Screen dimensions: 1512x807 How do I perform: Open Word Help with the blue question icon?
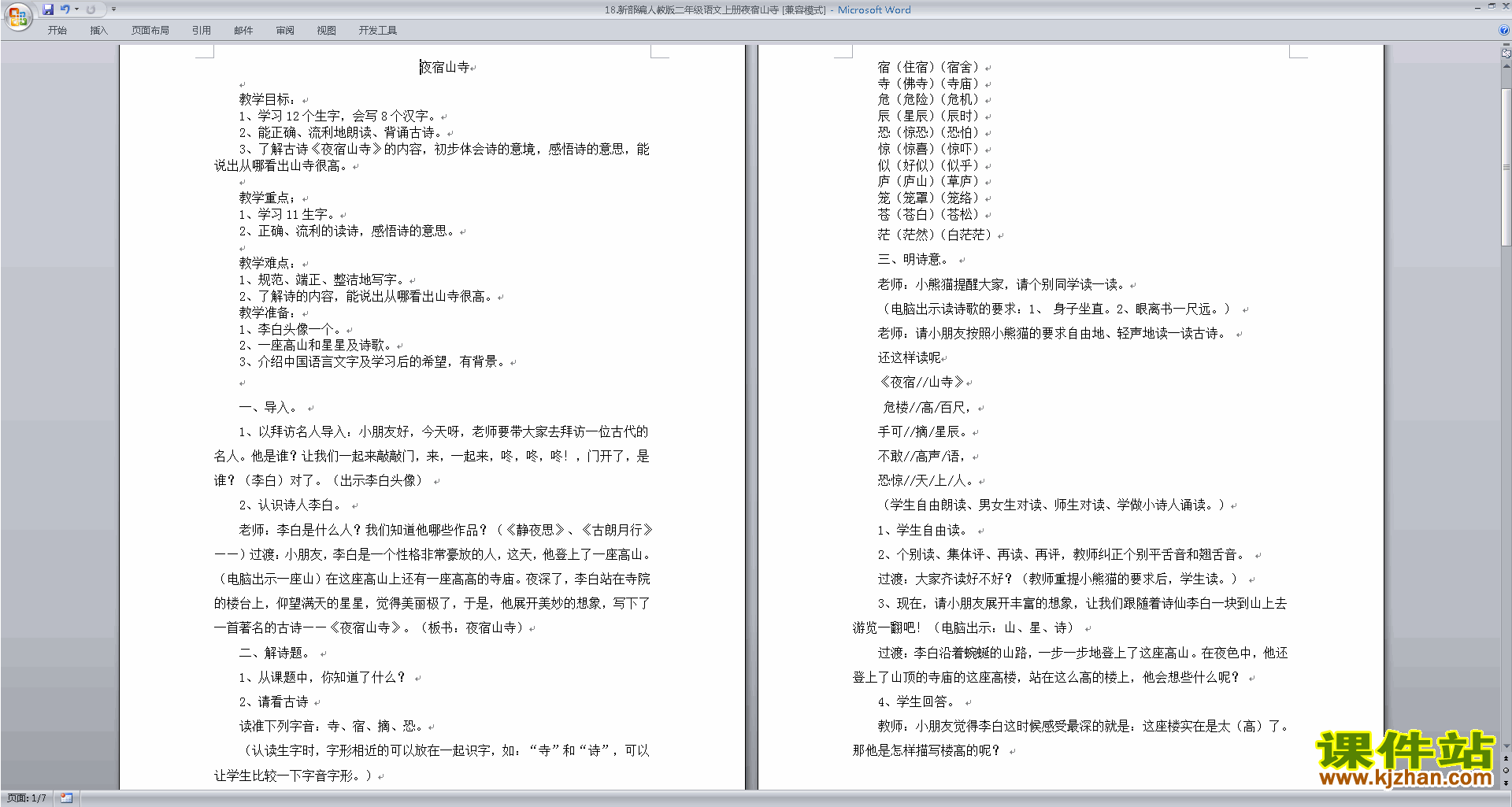click(1504, 30)
